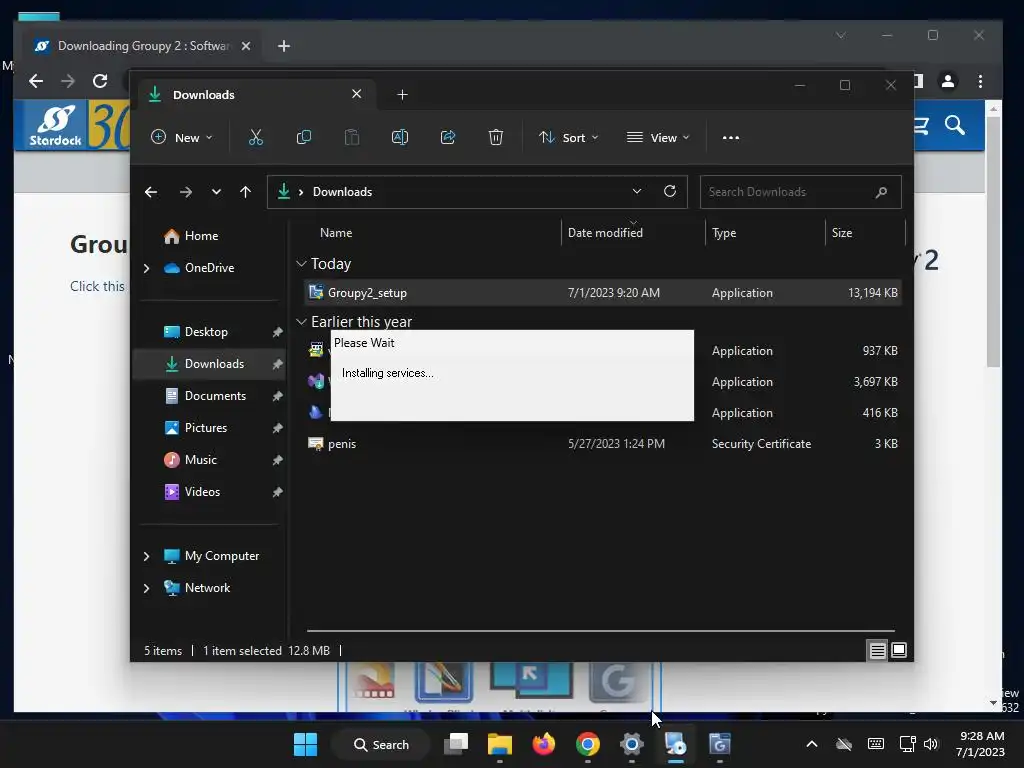Open Firefox from the taskbar
This screenshot has height=768, width=1024.
point(543,744)
